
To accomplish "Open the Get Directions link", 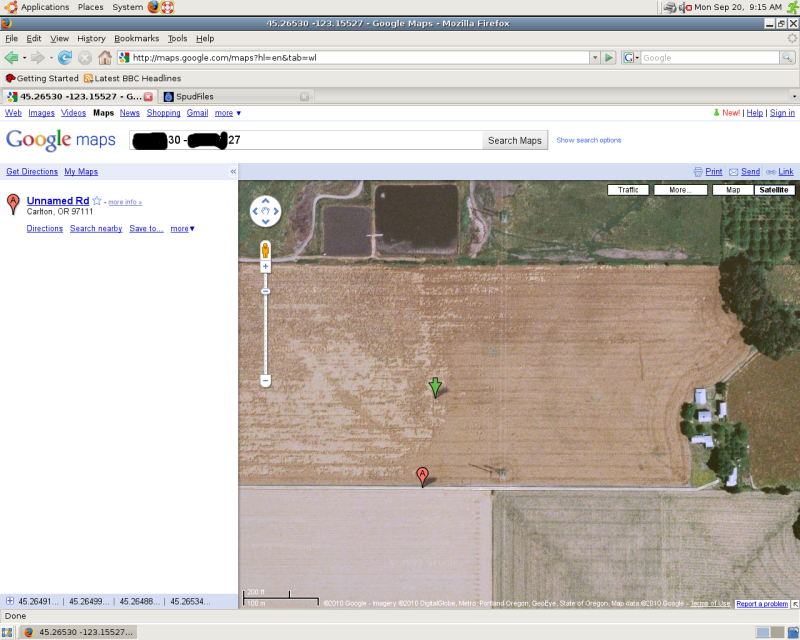I will 32,172.
